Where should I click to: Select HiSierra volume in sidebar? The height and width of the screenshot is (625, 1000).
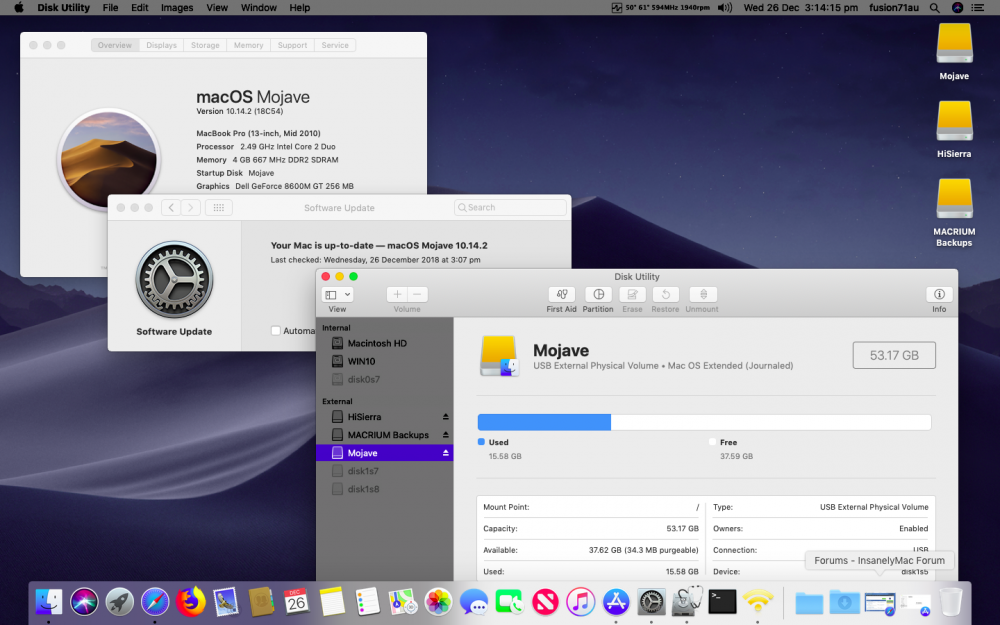[385, 416]
